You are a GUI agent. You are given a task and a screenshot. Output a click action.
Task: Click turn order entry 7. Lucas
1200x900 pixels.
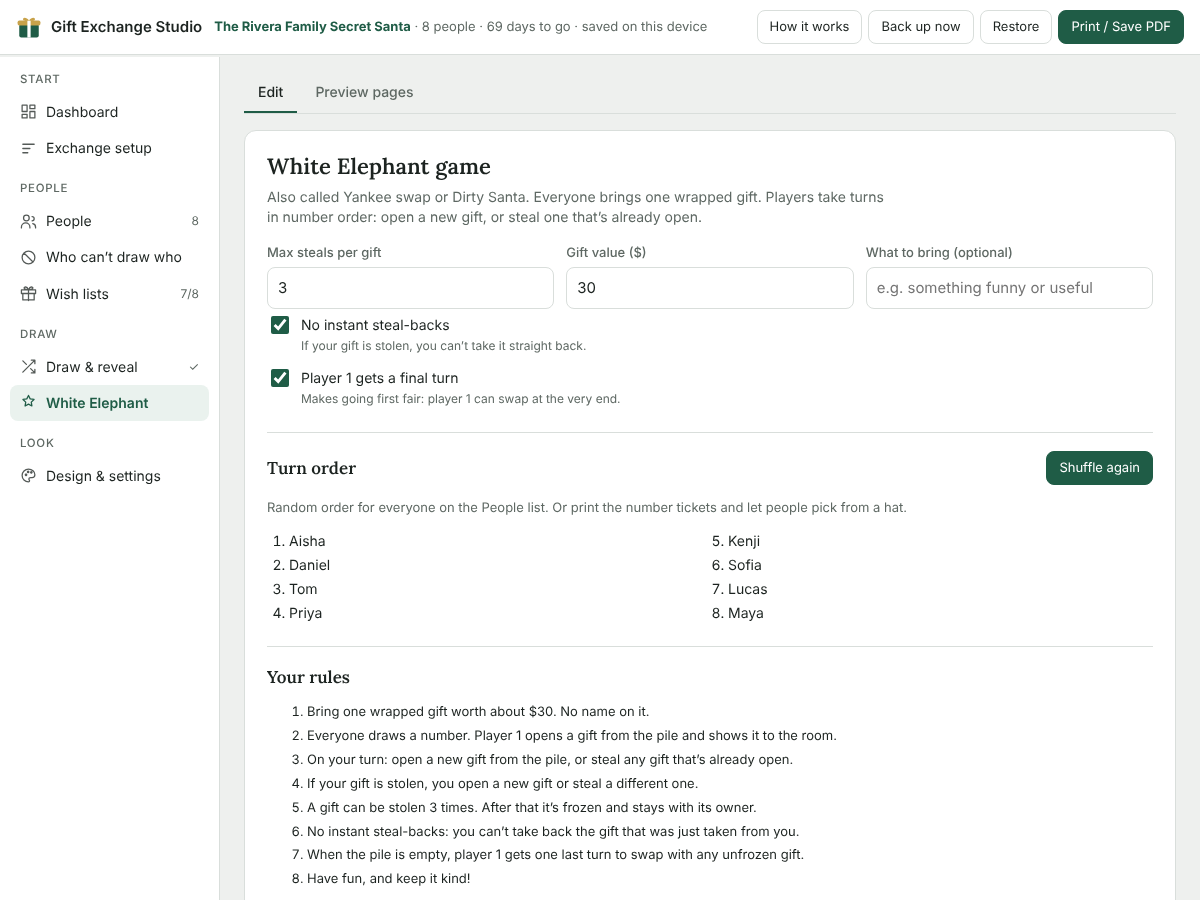(x=740, y=589)
